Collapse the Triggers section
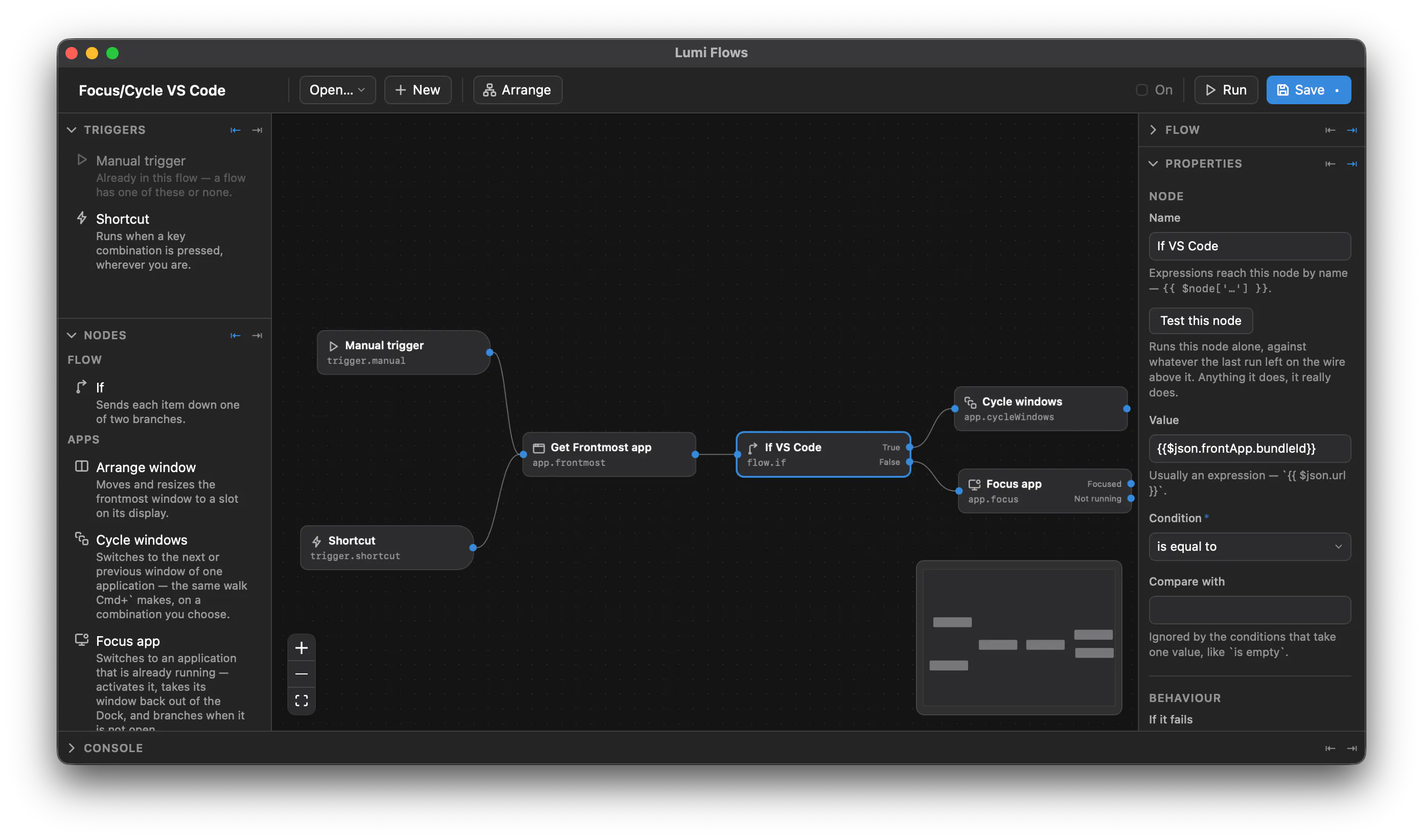 (x=72, y=130)
